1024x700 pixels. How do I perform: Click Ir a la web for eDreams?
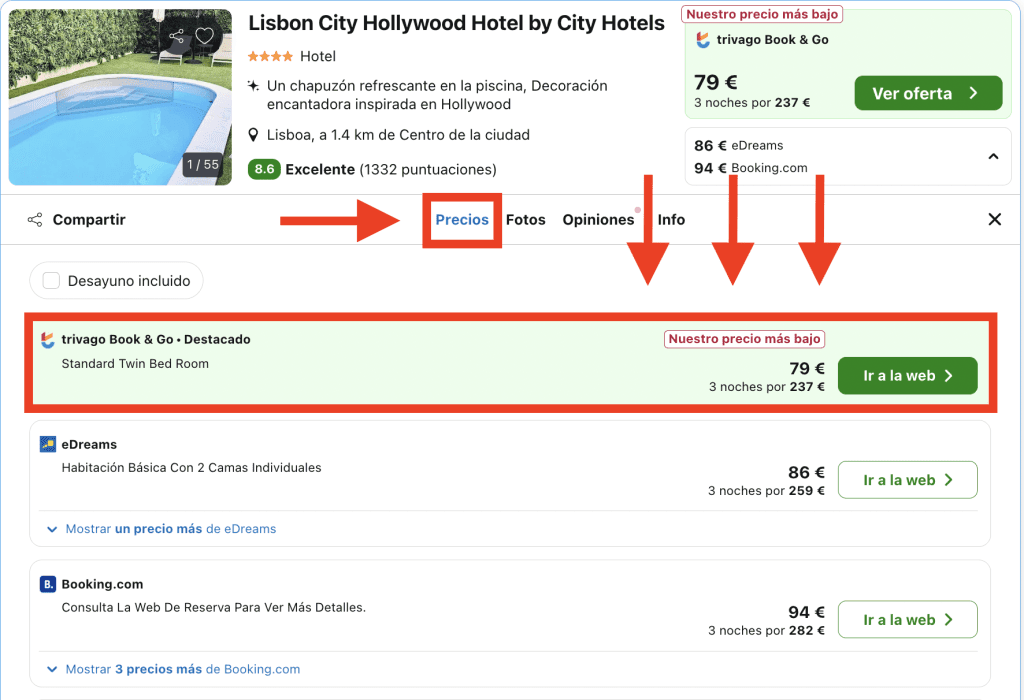pyautogui.click(x=907, y=480)
